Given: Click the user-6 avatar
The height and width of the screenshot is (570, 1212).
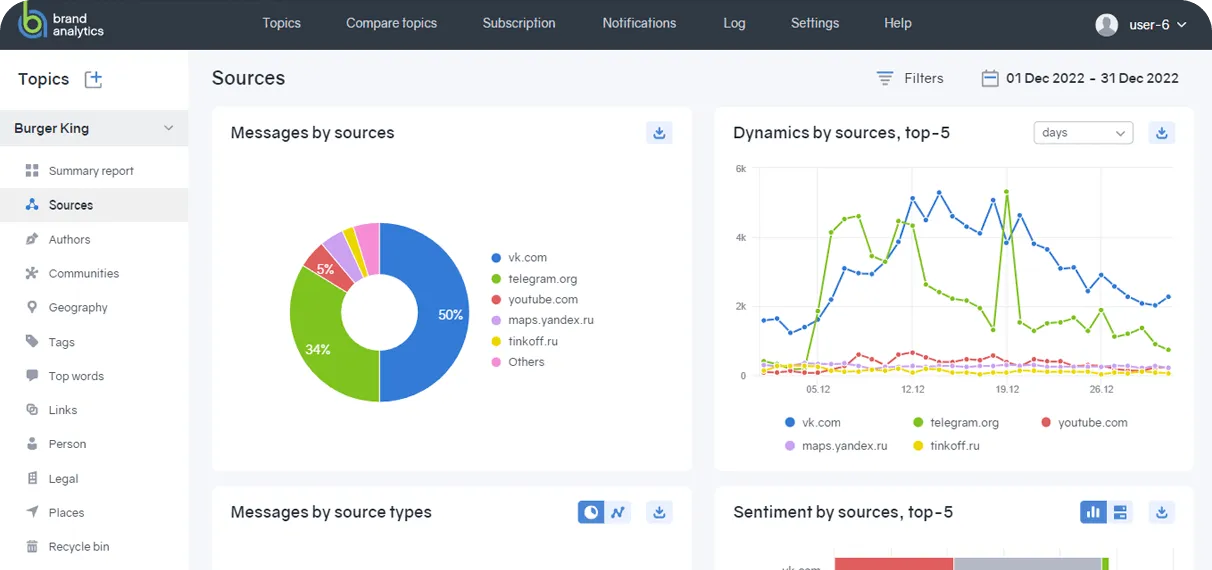Looking at the screenshot, I should pos(1106,24).
